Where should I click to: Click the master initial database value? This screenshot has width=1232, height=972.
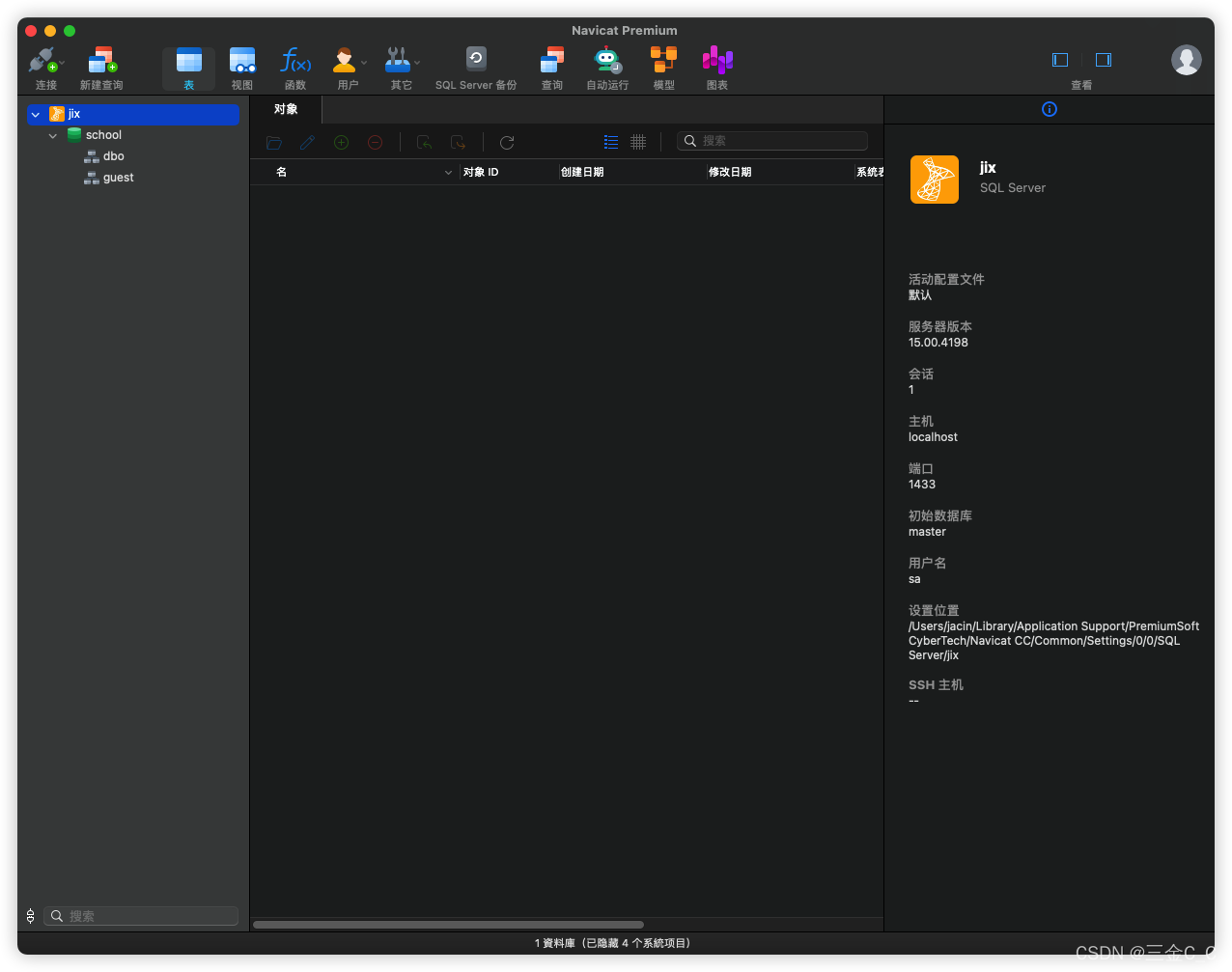coord(927,532)
